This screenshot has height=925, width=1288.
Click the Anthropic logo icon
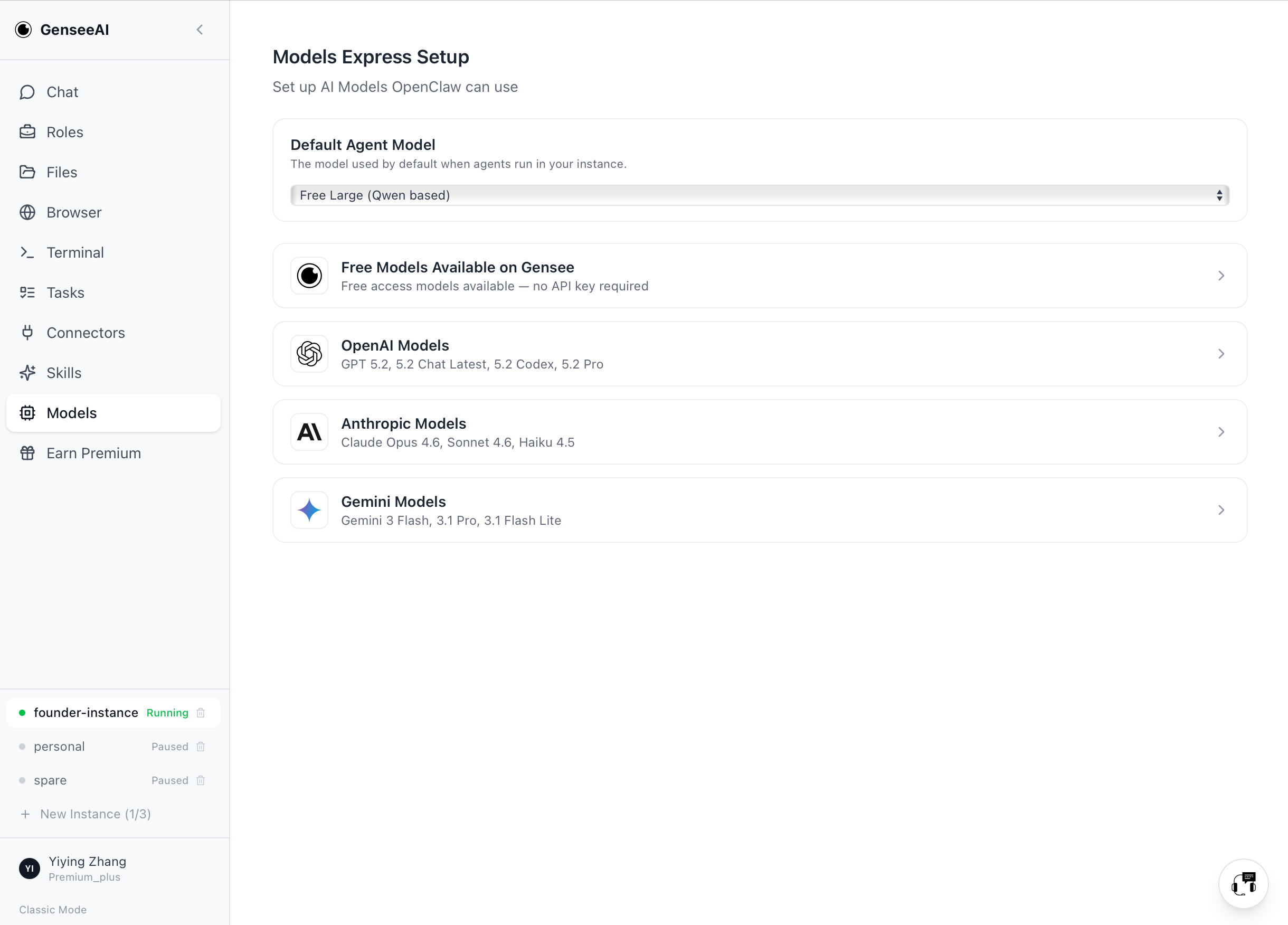tap(309, 432)
